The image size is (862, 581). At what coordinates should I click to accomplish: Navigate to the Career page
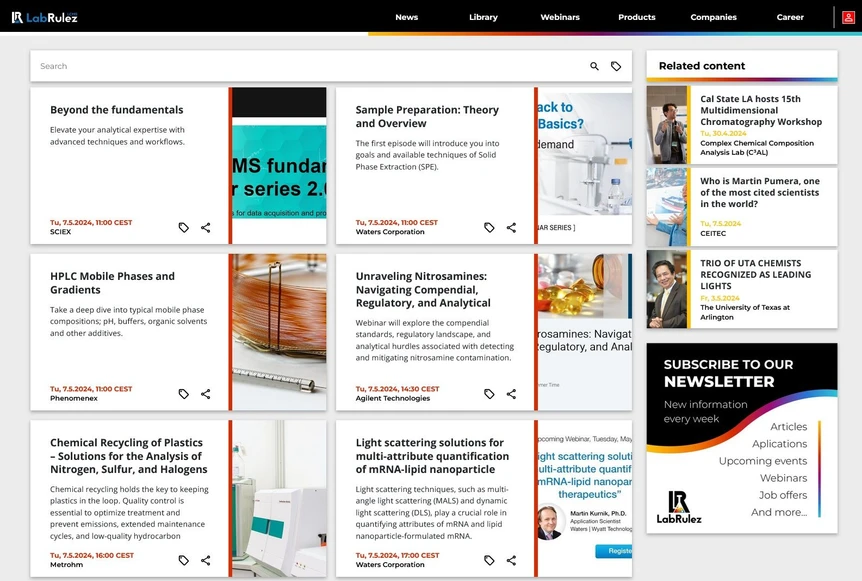tap(790, 17)
